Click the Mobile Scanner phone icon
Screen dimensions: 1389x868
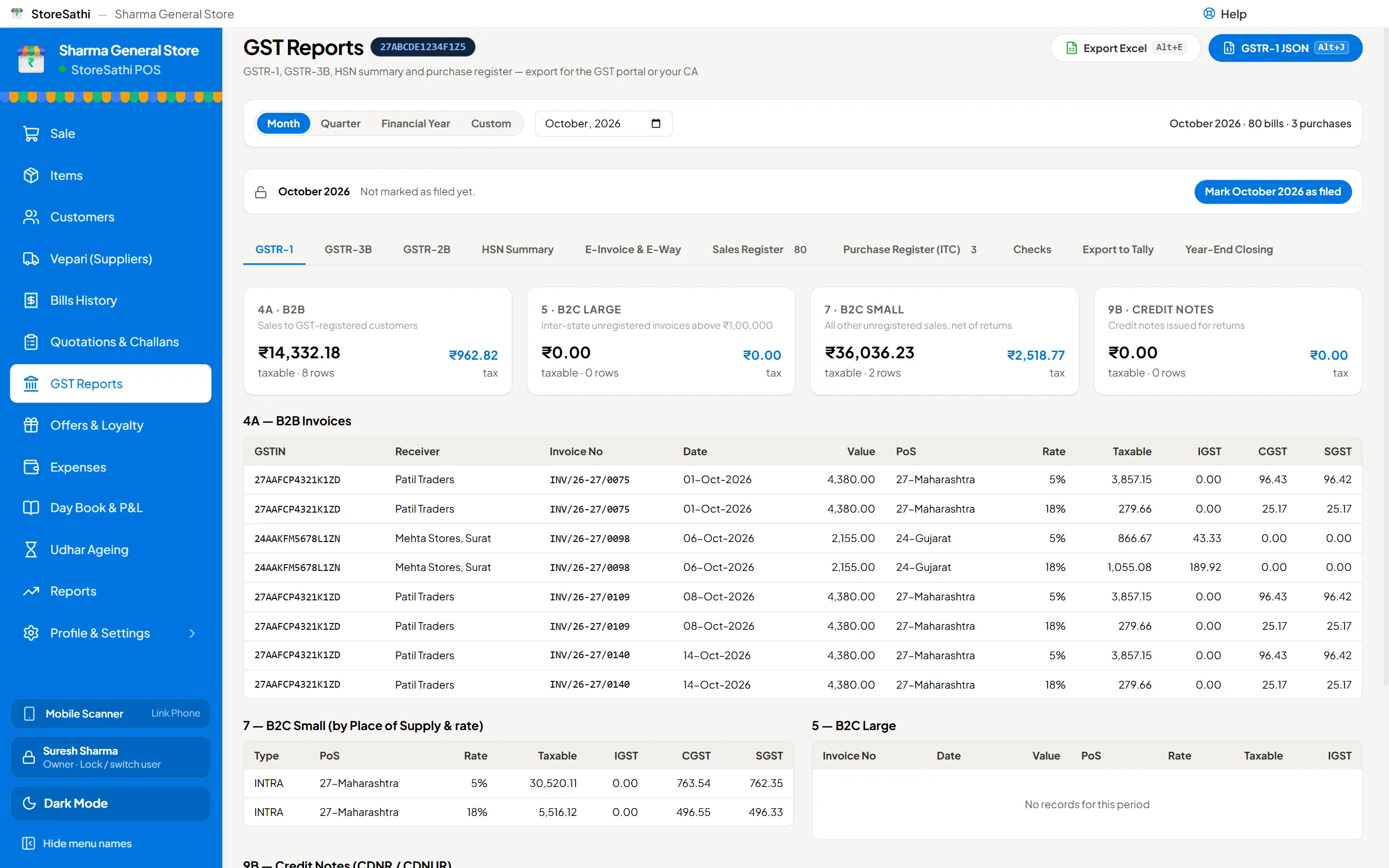[29, 714]
